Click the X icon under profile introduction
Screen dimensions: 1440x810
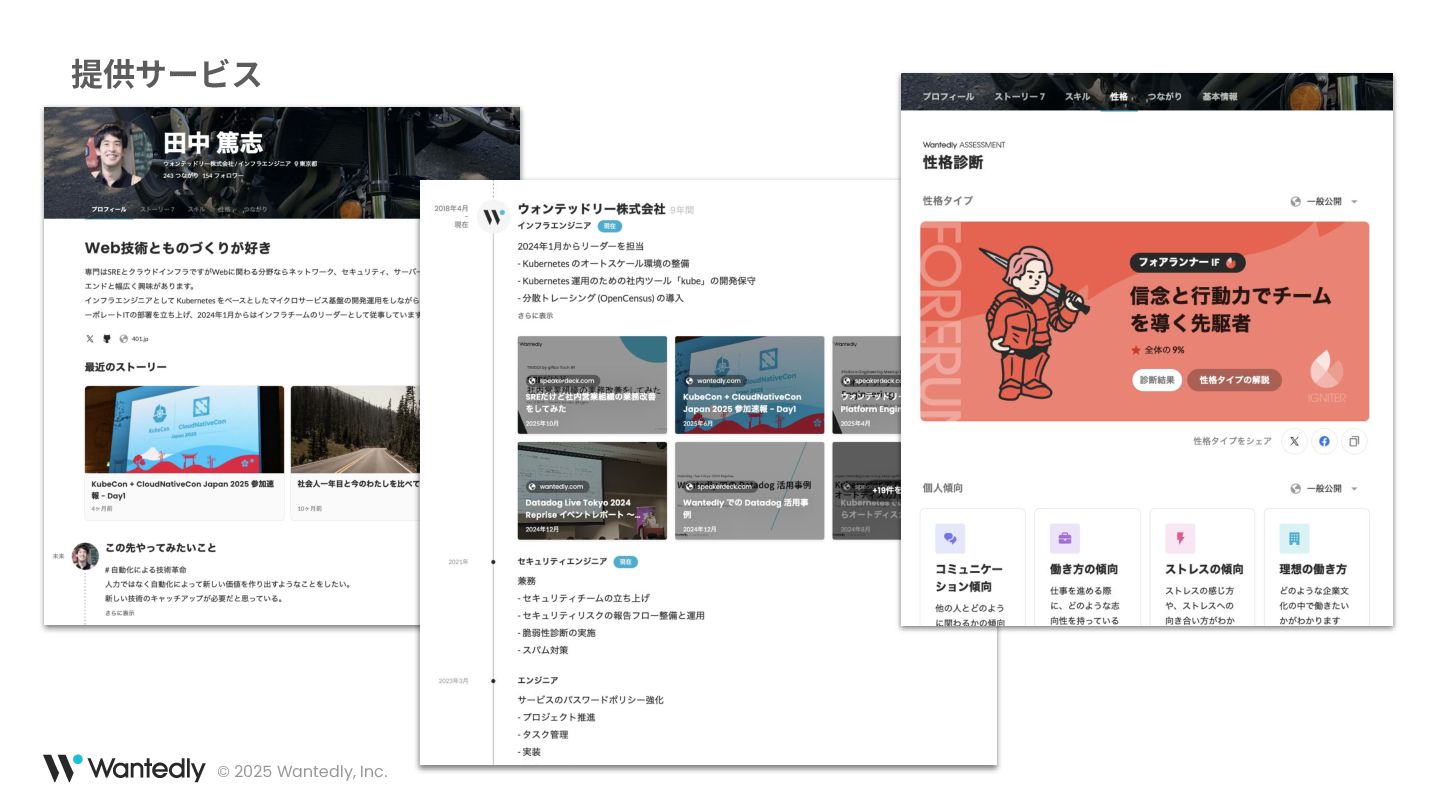coord(90,339)
